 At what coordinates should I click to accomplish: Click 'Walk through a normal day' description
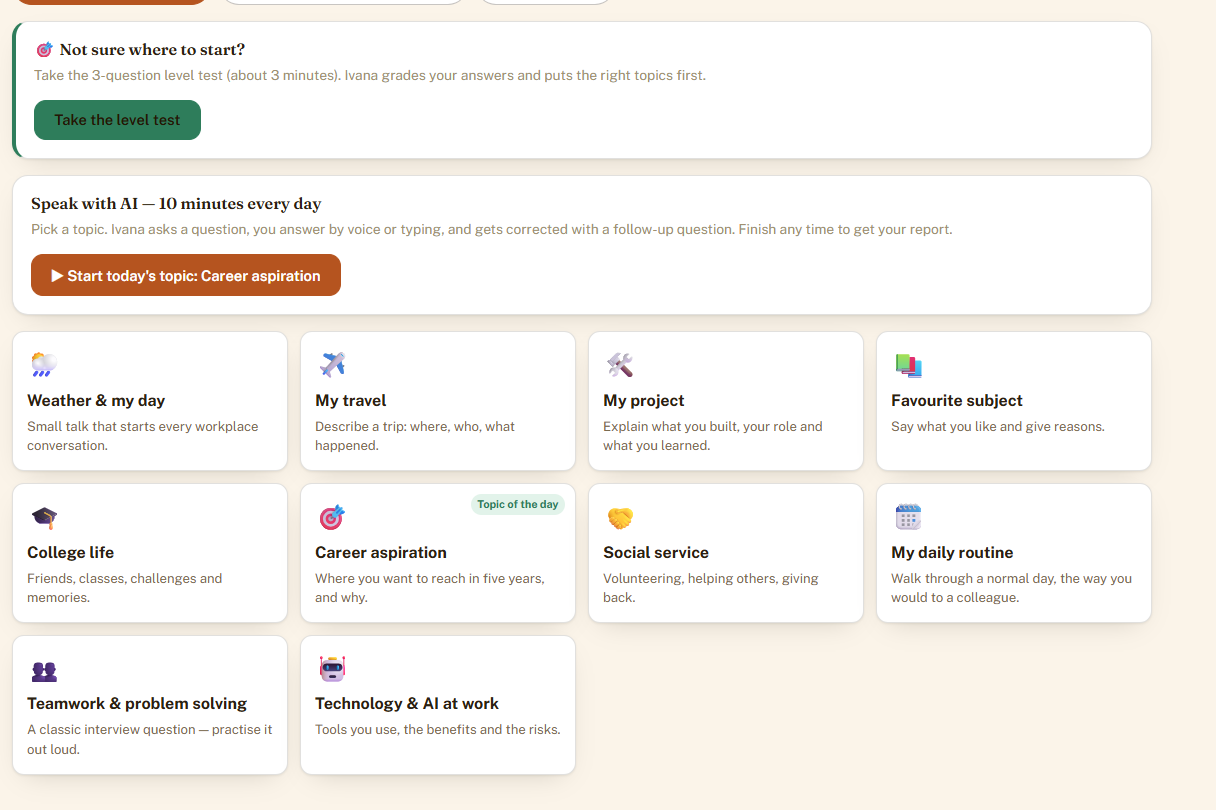[1012, 588]
